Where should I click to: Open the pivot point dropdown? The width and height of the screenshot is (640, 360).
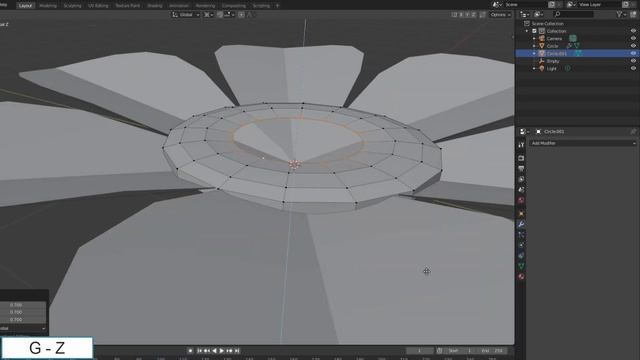pyautogui.click(x=209, y=15)
